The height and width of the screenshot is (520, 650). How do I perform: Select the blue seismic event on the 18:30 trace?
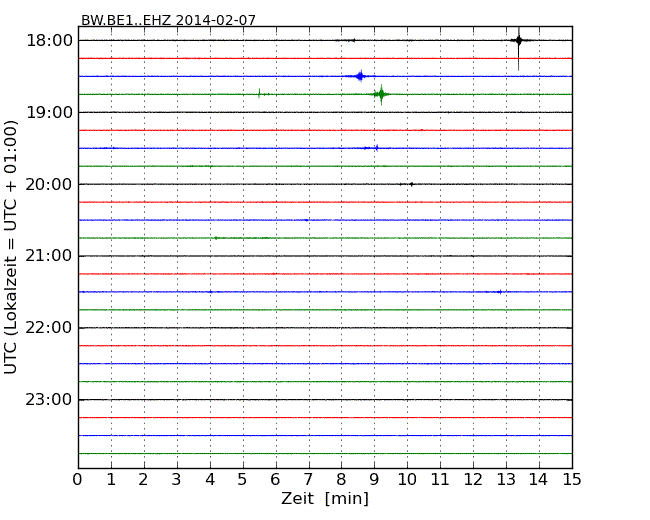point(360,76)
